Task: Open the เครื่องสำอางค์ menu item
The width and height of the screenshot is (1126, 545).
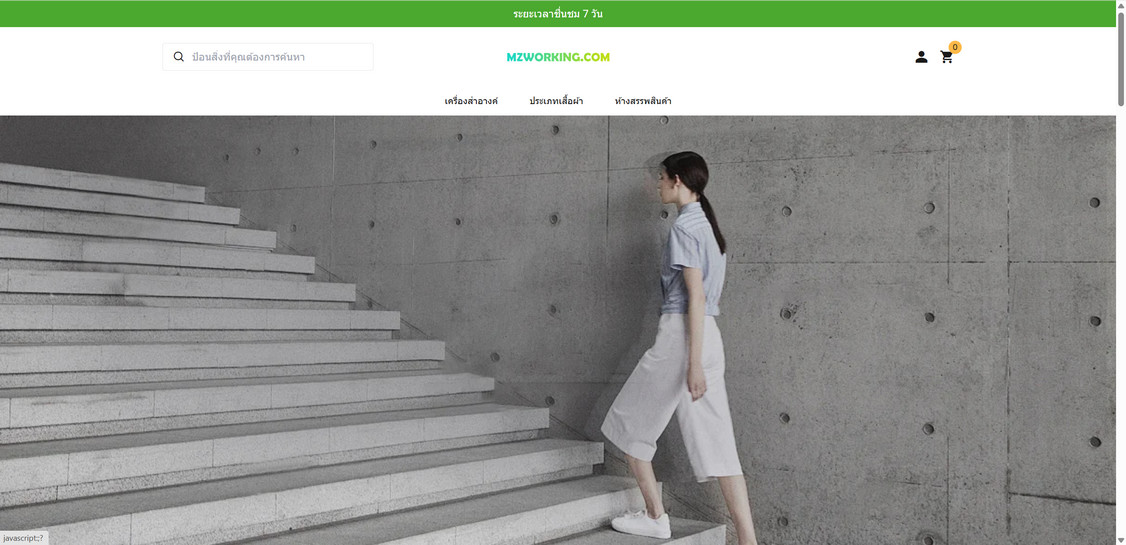Action: 471,101
